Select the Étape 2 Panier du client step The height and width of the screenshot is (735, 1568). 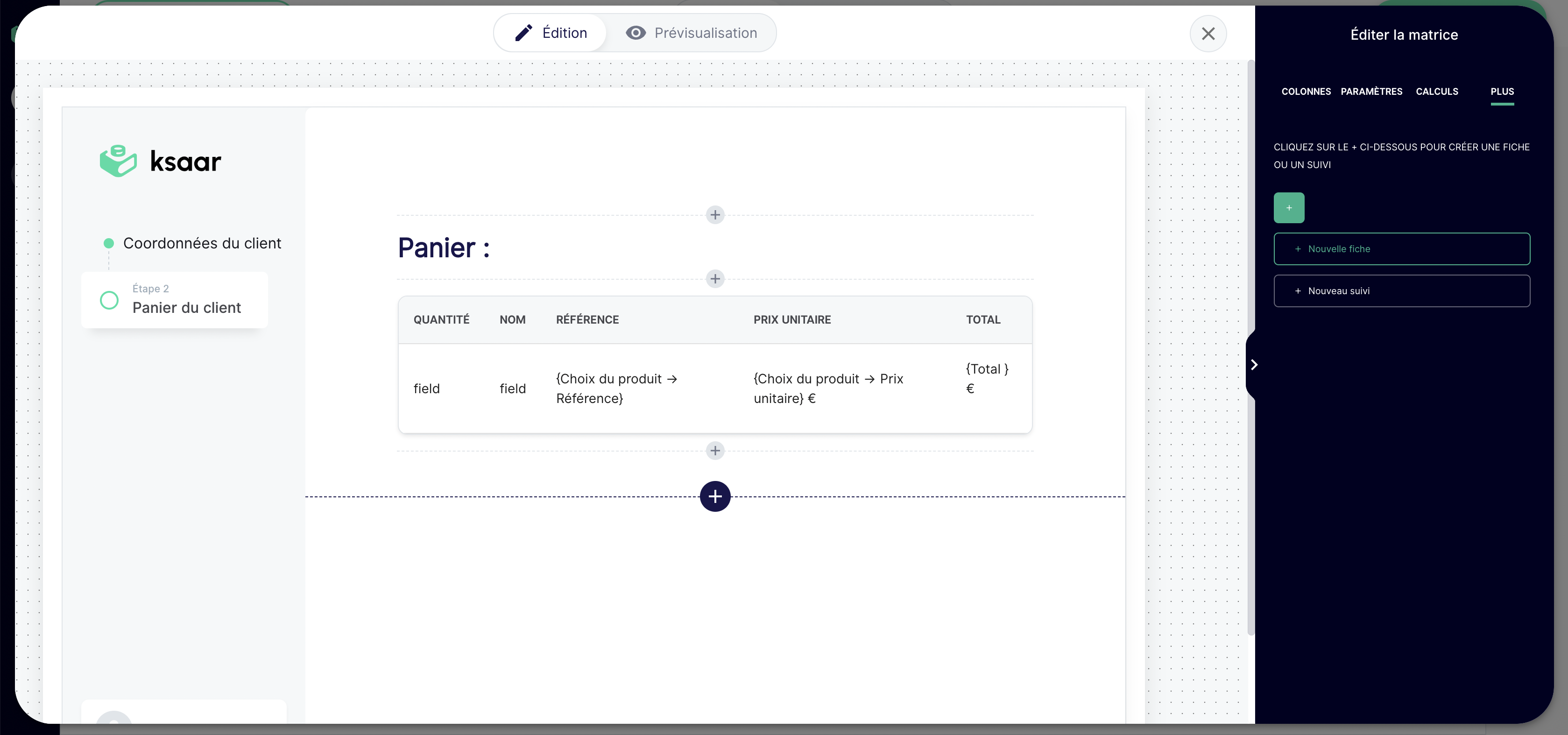(174, 300)
